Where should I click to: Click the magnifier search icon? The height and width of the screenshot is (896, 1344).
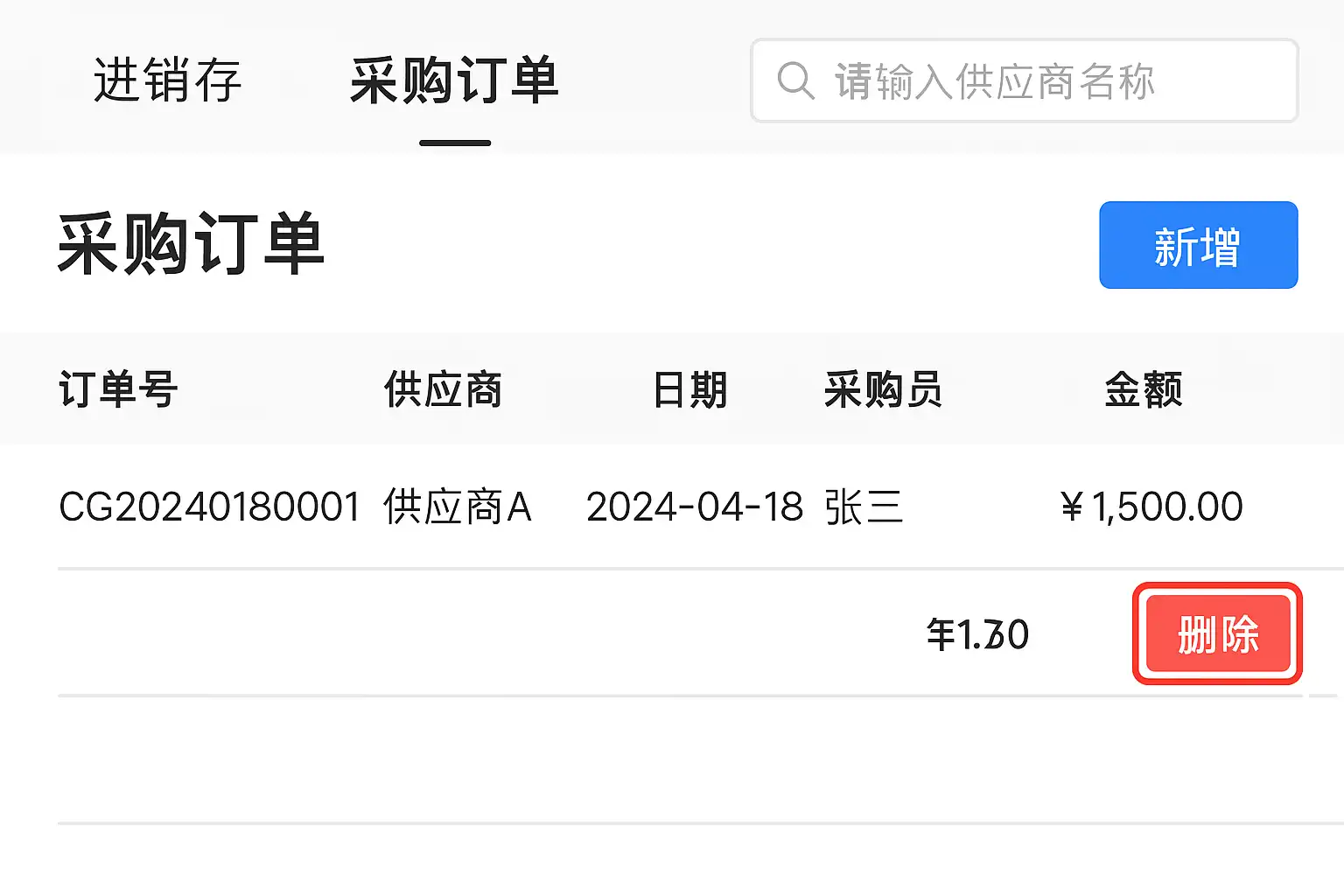click(795, 80)
